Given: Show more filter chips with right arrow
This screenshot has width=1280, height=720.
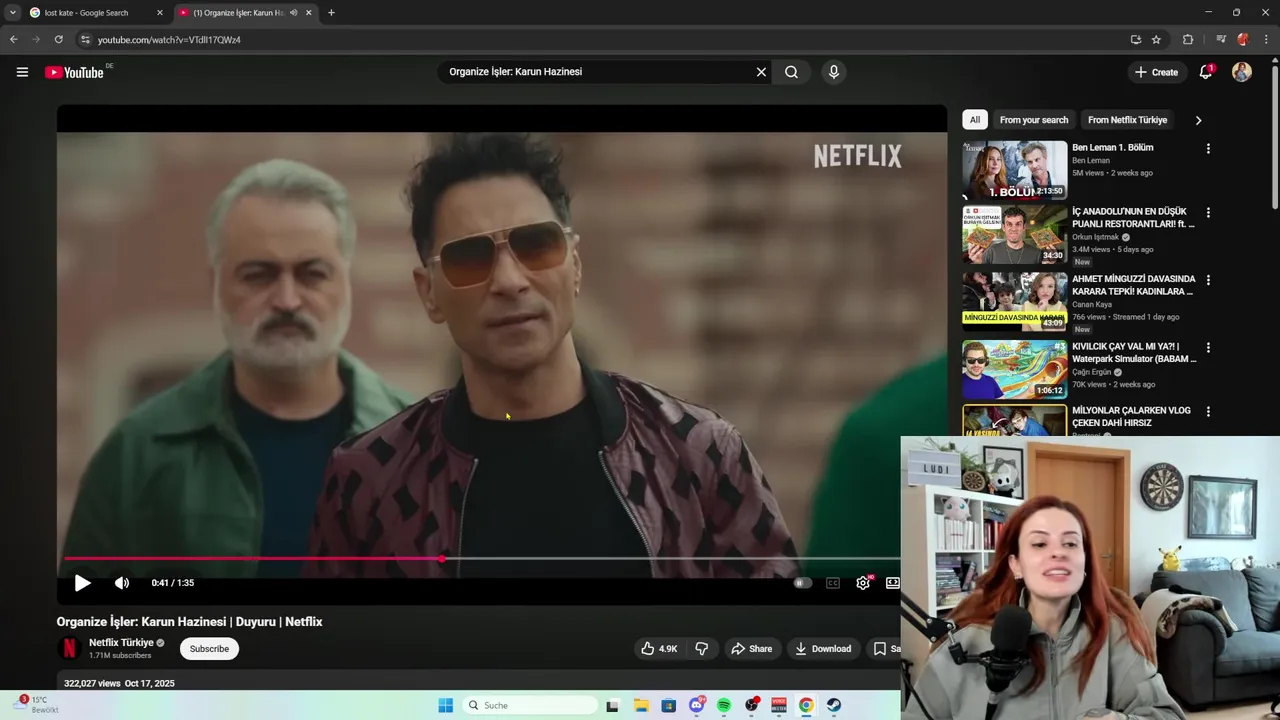Looking at the screenshot, I should 1198,120.
